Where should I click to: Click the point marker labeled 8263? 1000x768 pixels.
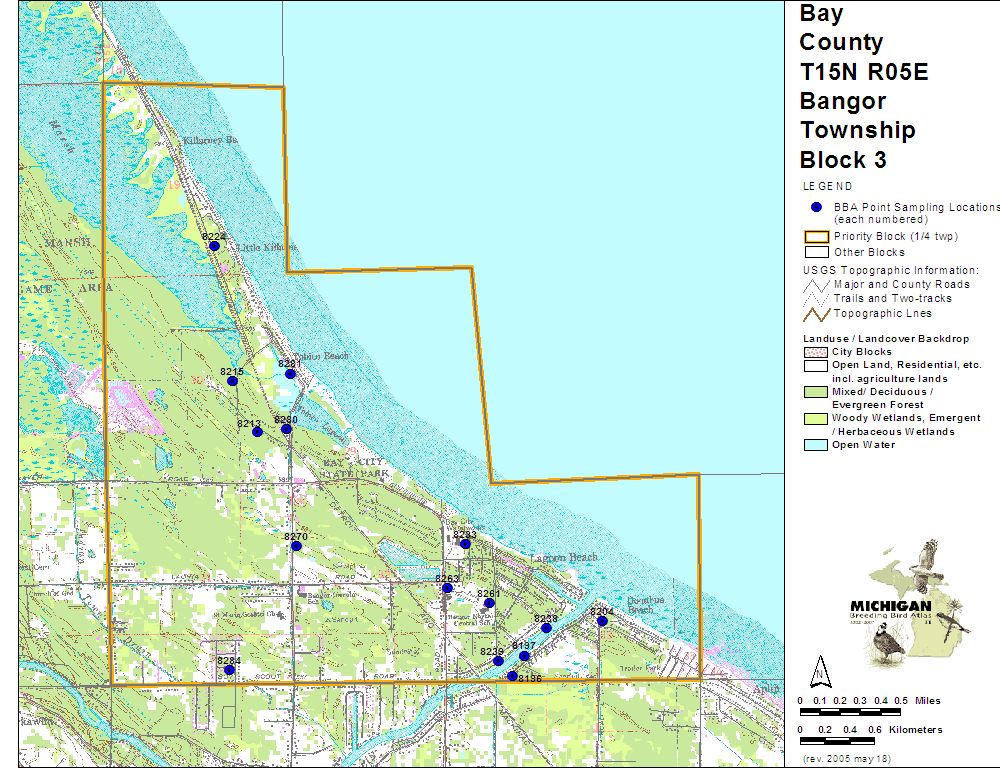point(447,588)
